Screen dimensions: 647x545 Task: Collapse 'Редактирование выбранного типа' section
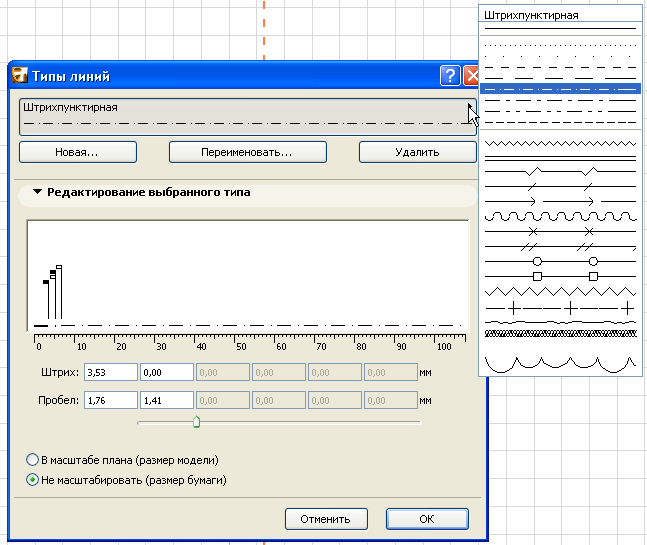38,192
